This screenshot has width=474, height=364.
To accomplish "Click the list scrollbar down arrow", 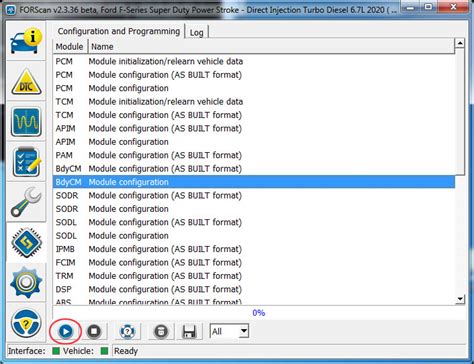I will pos(460,299).
